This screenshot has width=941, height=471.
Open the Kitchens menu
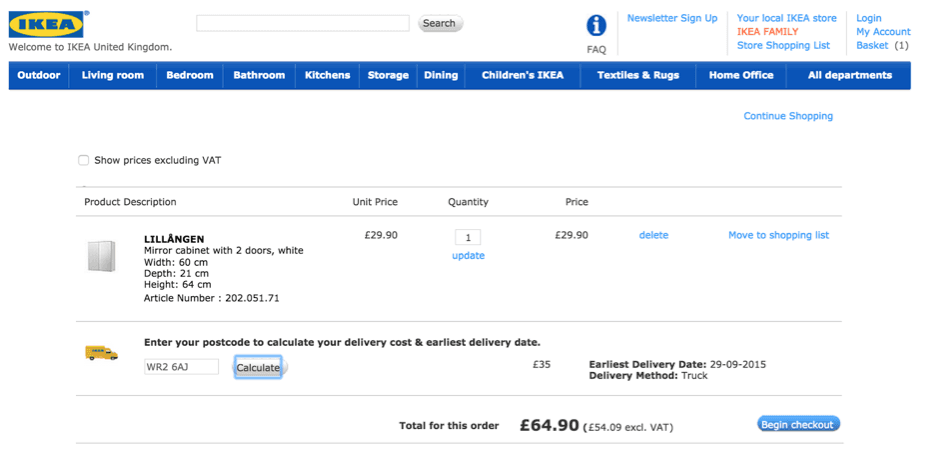[327, 75]
